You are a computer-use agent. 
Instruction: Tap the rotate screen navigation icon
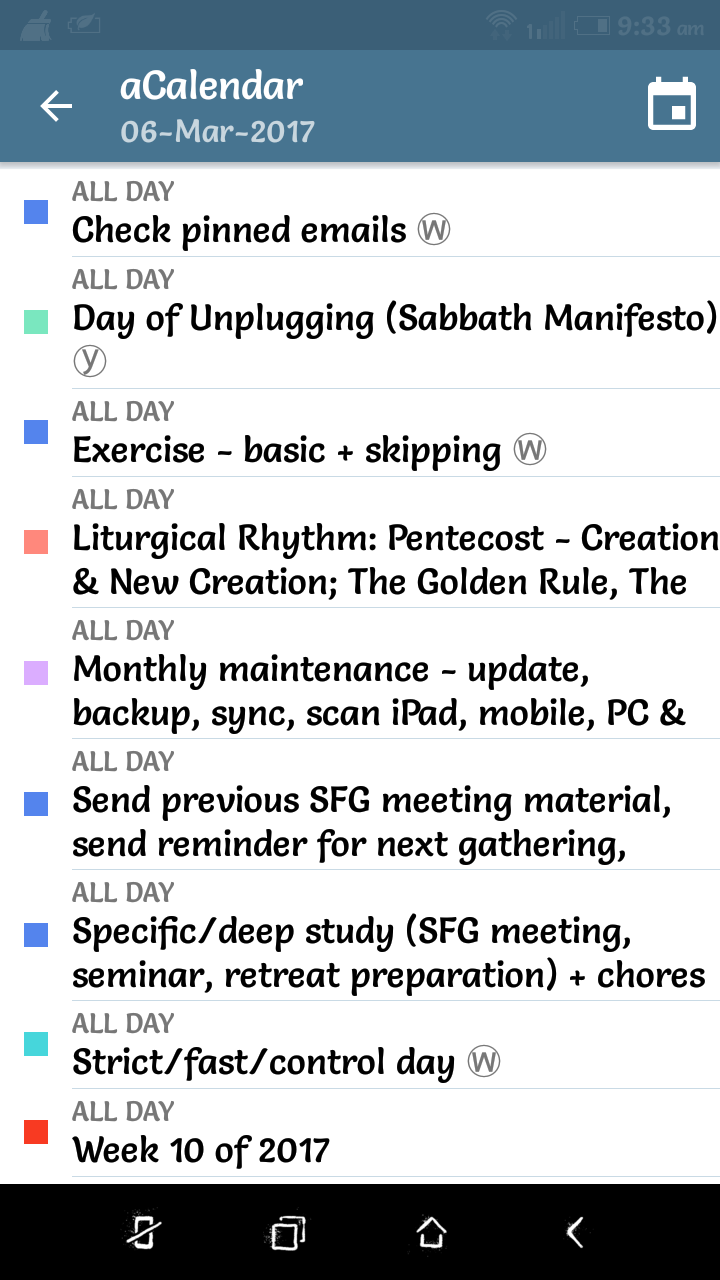point(143,1232)
